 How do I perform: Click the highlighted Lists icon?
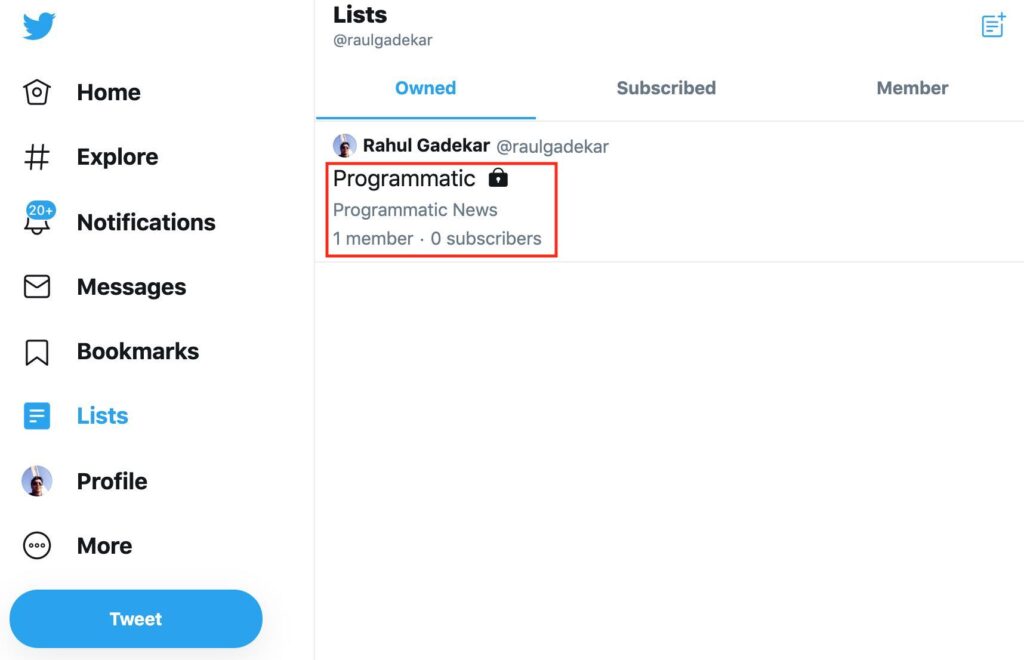(x=36, y=415)
